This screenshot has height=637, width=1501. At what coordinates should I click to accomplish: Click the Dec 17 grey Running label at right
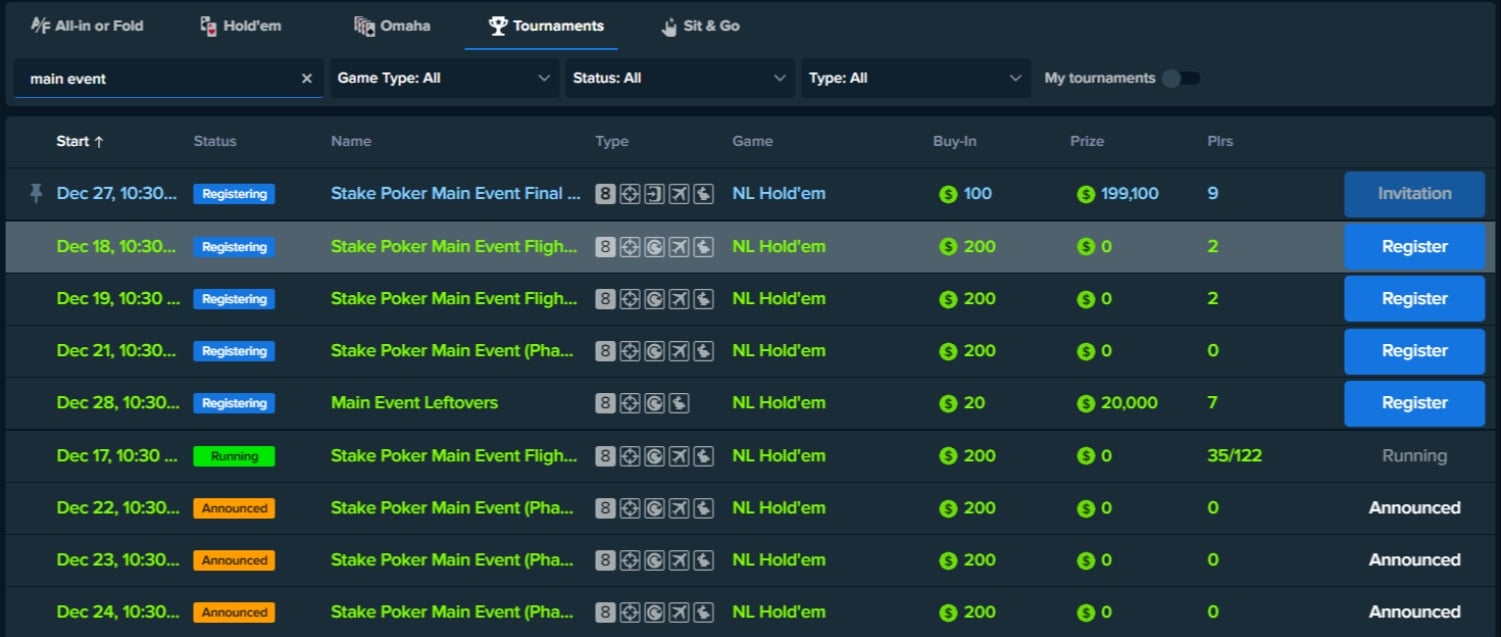(x=1414, y=456)
